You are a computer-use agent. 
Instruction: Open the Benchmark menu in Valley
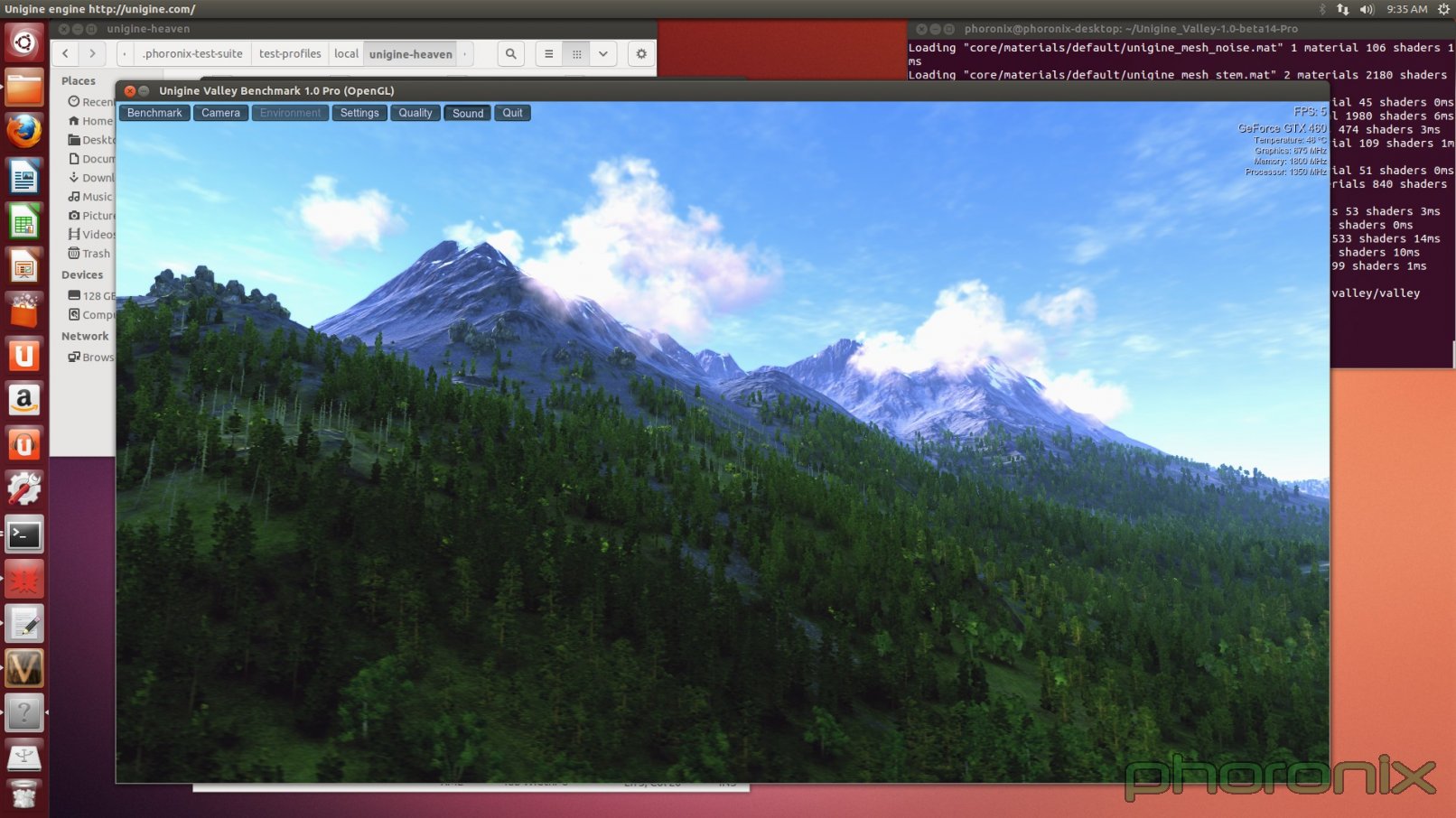point(154,113)
